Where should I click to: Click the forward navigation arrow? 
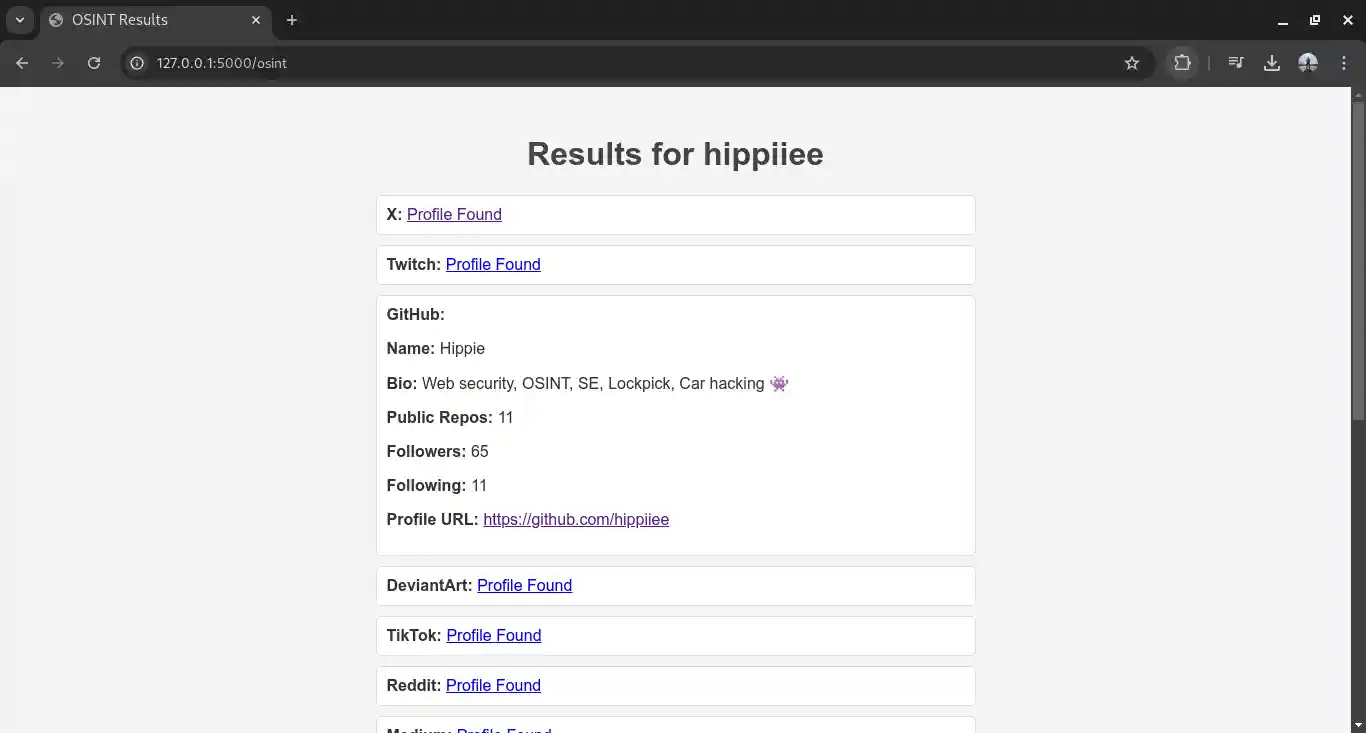(x=58, y=63)
